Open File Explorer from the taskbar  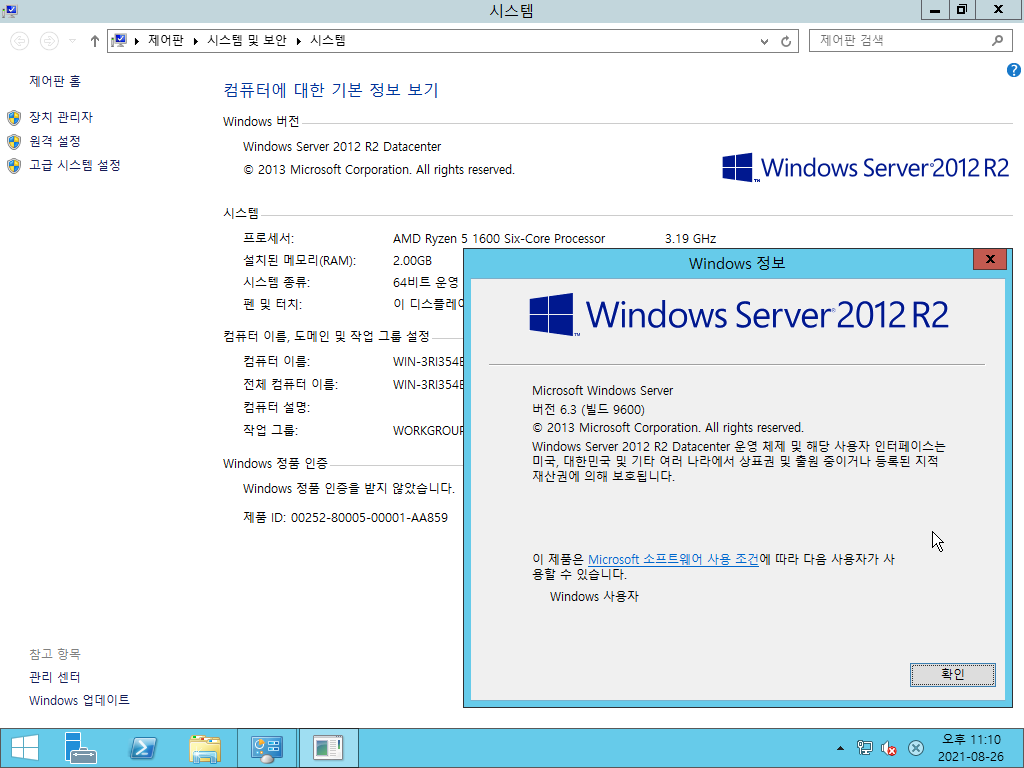[x=204, y=748]
